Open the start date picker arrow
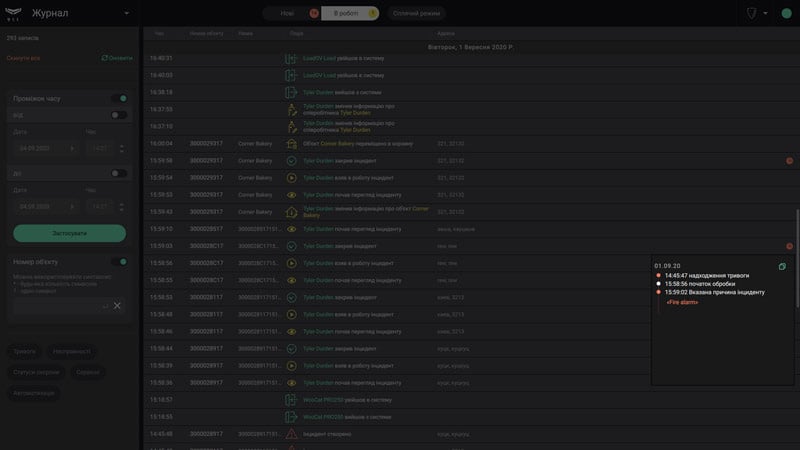 [72, 148]
